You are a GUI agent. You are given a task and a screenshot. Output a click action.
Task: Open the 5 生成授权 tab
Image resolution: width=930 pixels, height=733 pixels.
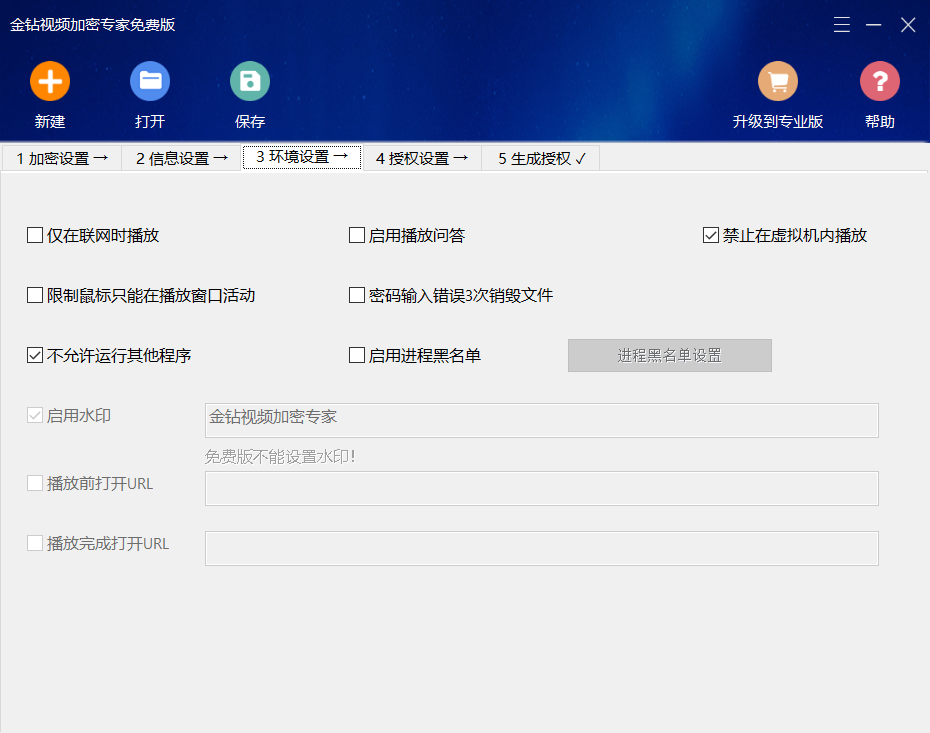541,158
